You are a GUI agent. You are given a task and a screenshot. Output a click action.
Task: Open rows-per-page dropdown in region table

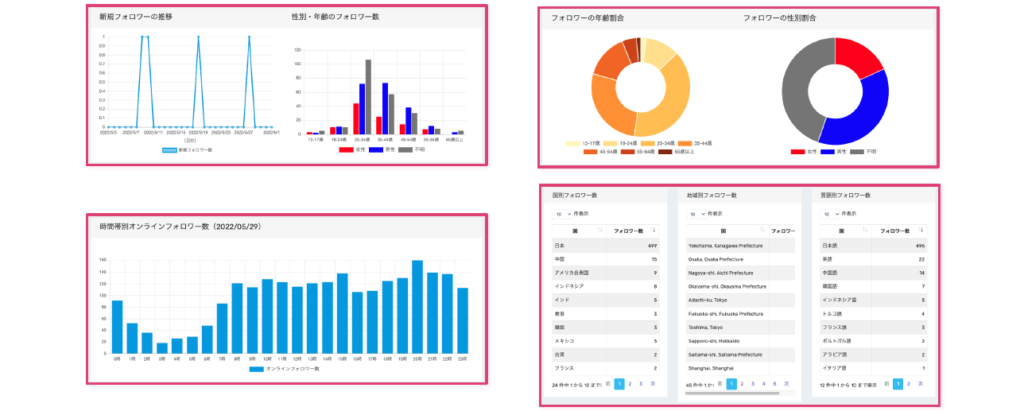tap(698, 213)
